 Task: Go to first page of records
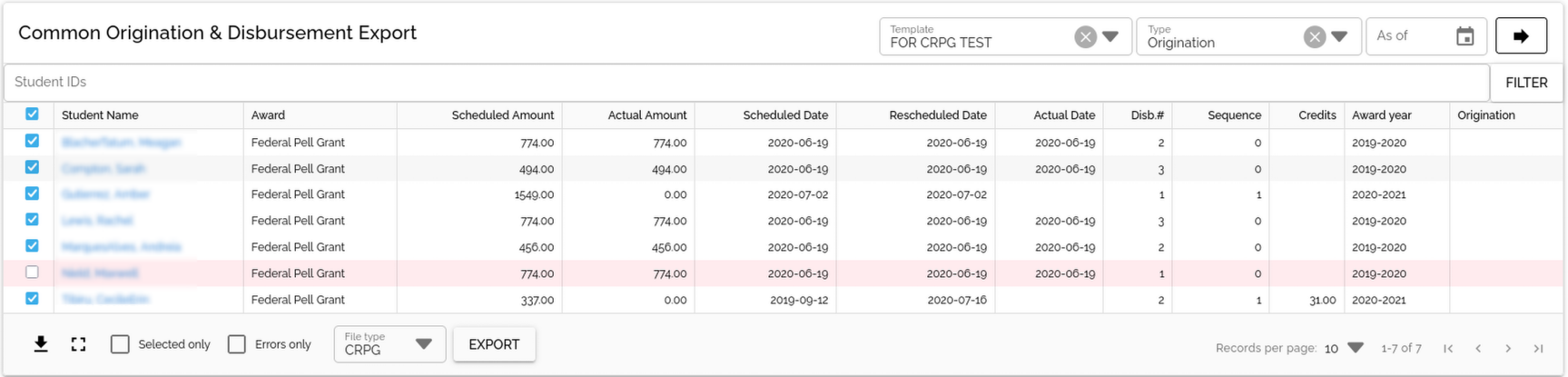pyautogui.click(x=1448, y=348)
